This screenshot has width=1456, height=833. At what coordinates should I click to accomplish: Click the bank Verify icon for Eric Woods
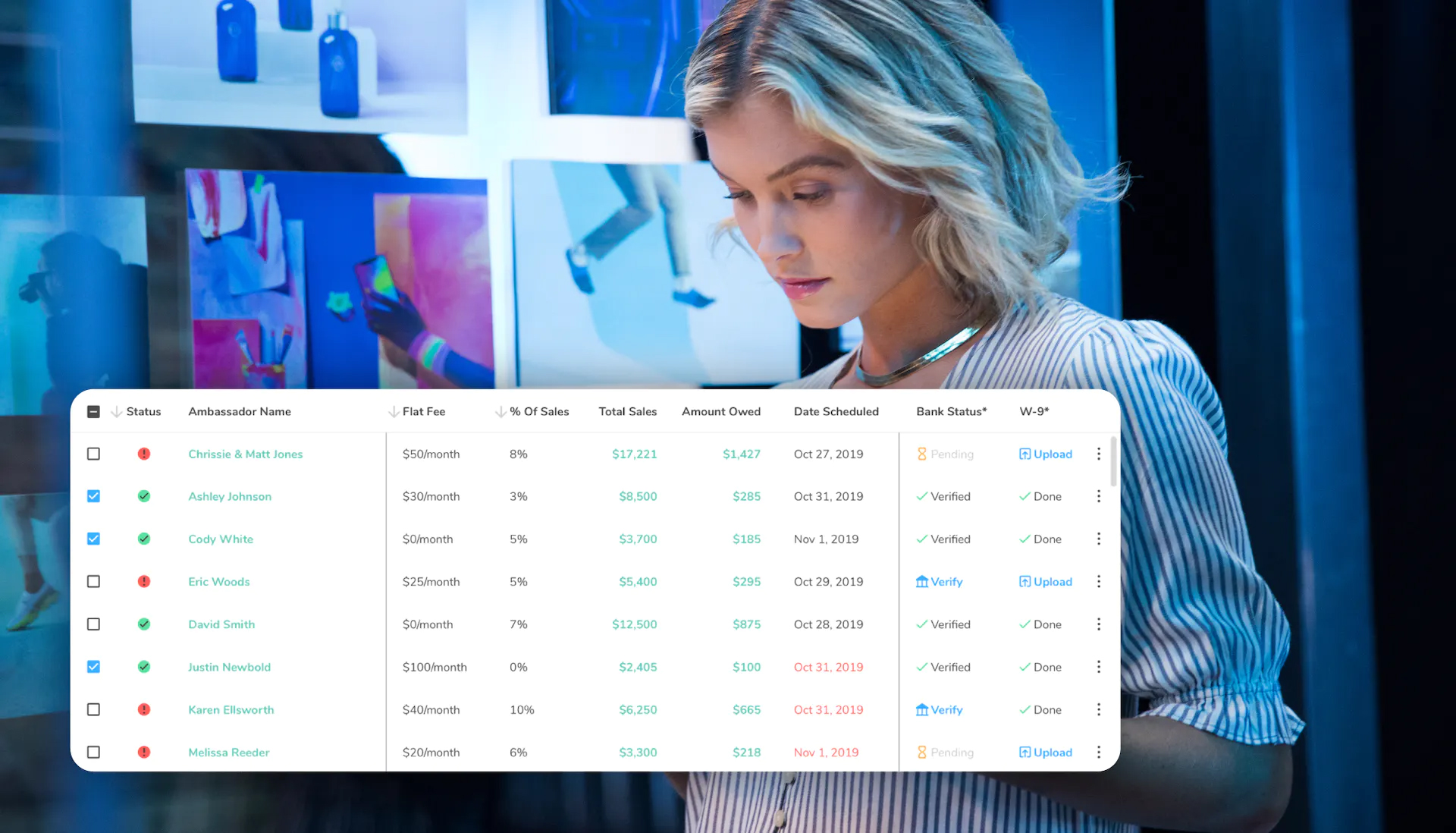921,581
